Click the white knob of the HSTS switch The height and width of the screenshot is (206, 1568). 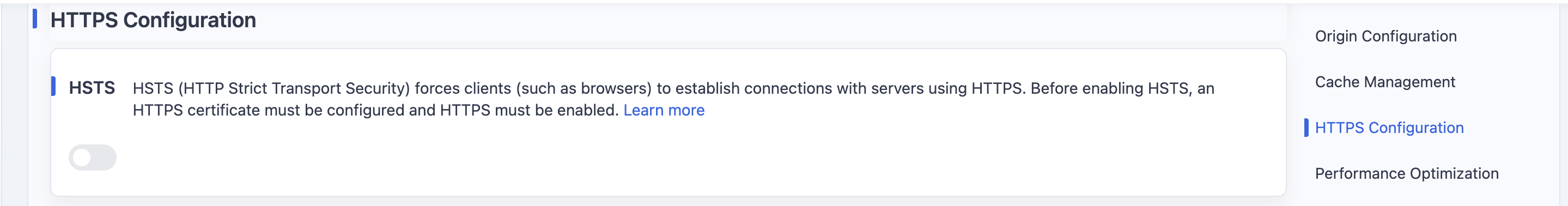click(x=82, y=158)
